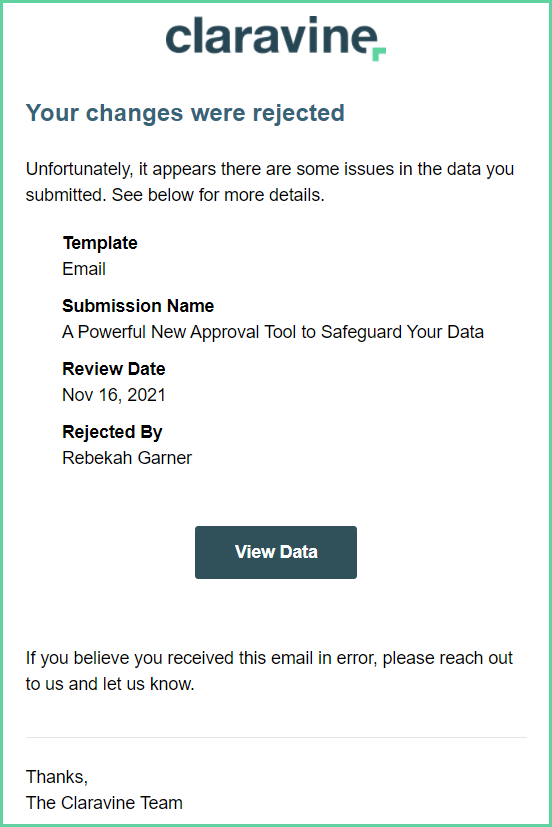This screenshot has width=552, height=827.
Task: Select the reviewer name Rebekah Garner
Action: pyautogui.click(x=127, y=458)
